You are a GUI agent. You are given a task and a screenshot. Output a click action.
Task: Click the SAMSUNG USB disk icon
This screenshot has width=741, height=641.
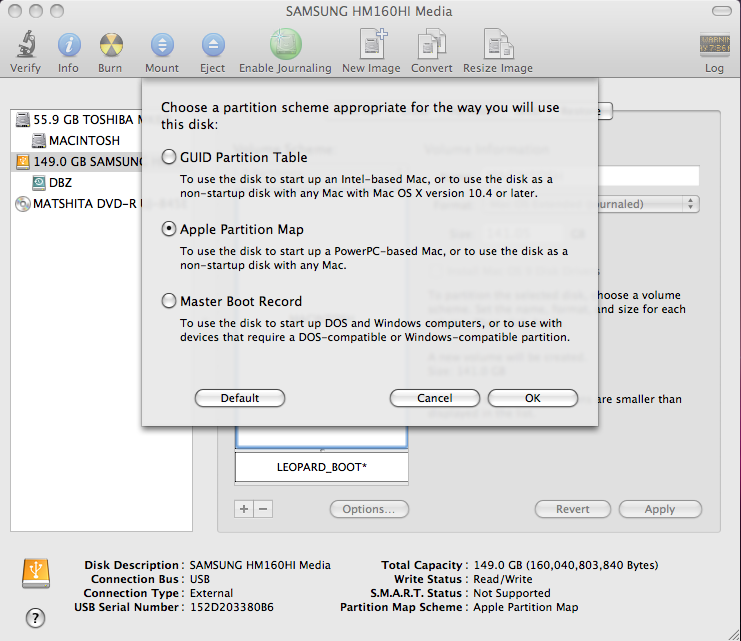click(x=23, y=162)
